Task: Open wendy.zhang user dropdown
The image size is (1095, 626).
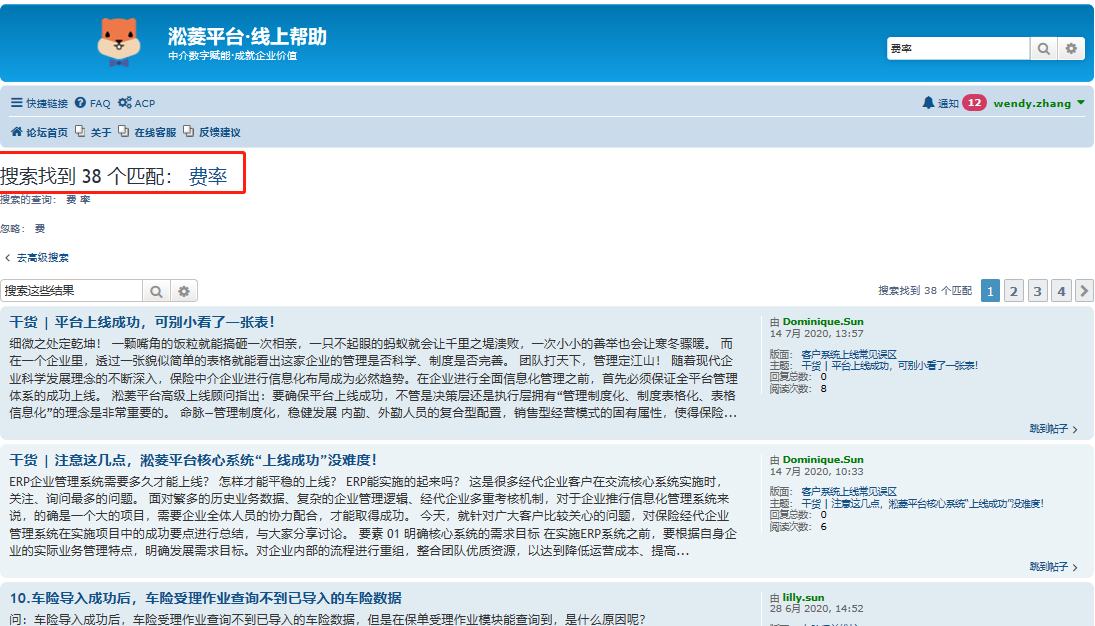Action: pyautogui.click(x=1039, y=103)
